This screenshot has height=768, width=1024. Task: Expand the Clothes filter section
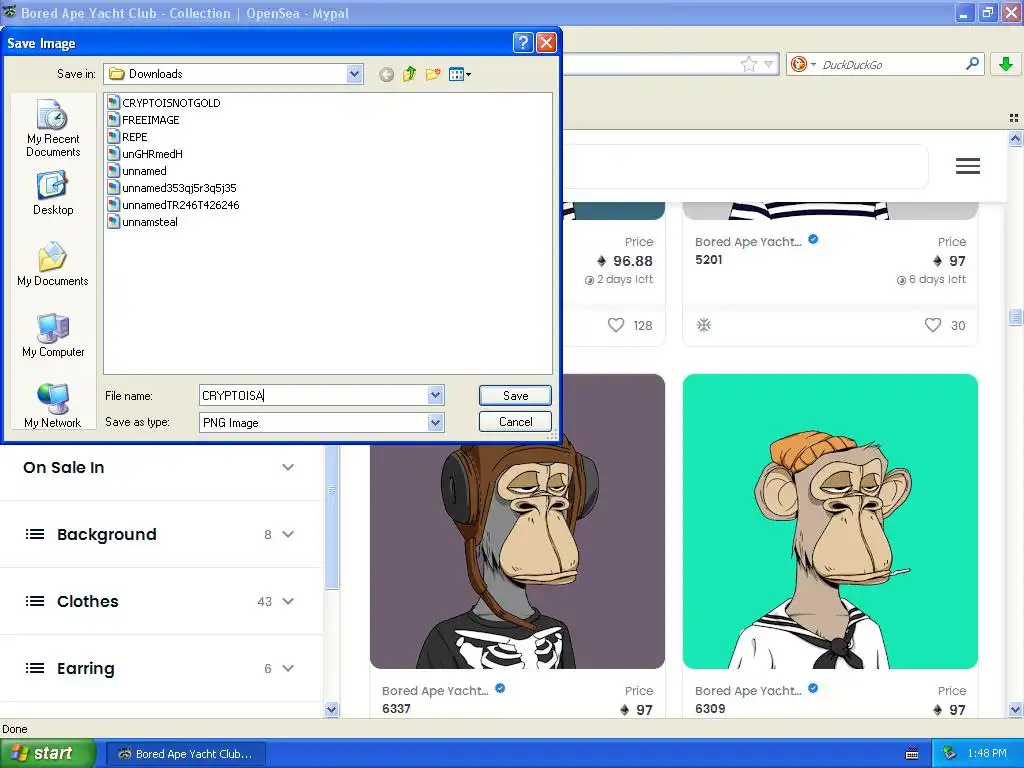pos(161,601)
